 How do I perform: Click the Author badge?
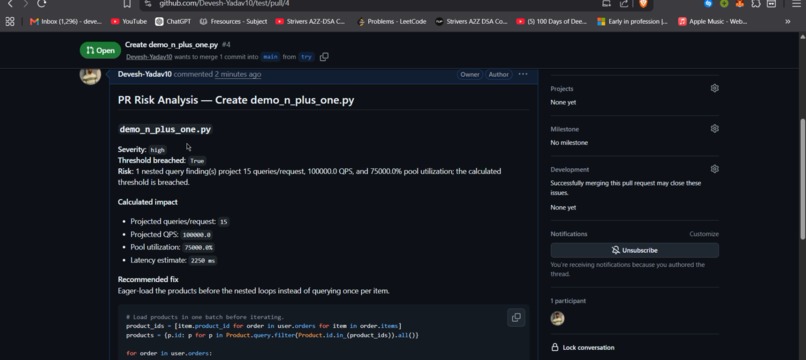point(499,75)
